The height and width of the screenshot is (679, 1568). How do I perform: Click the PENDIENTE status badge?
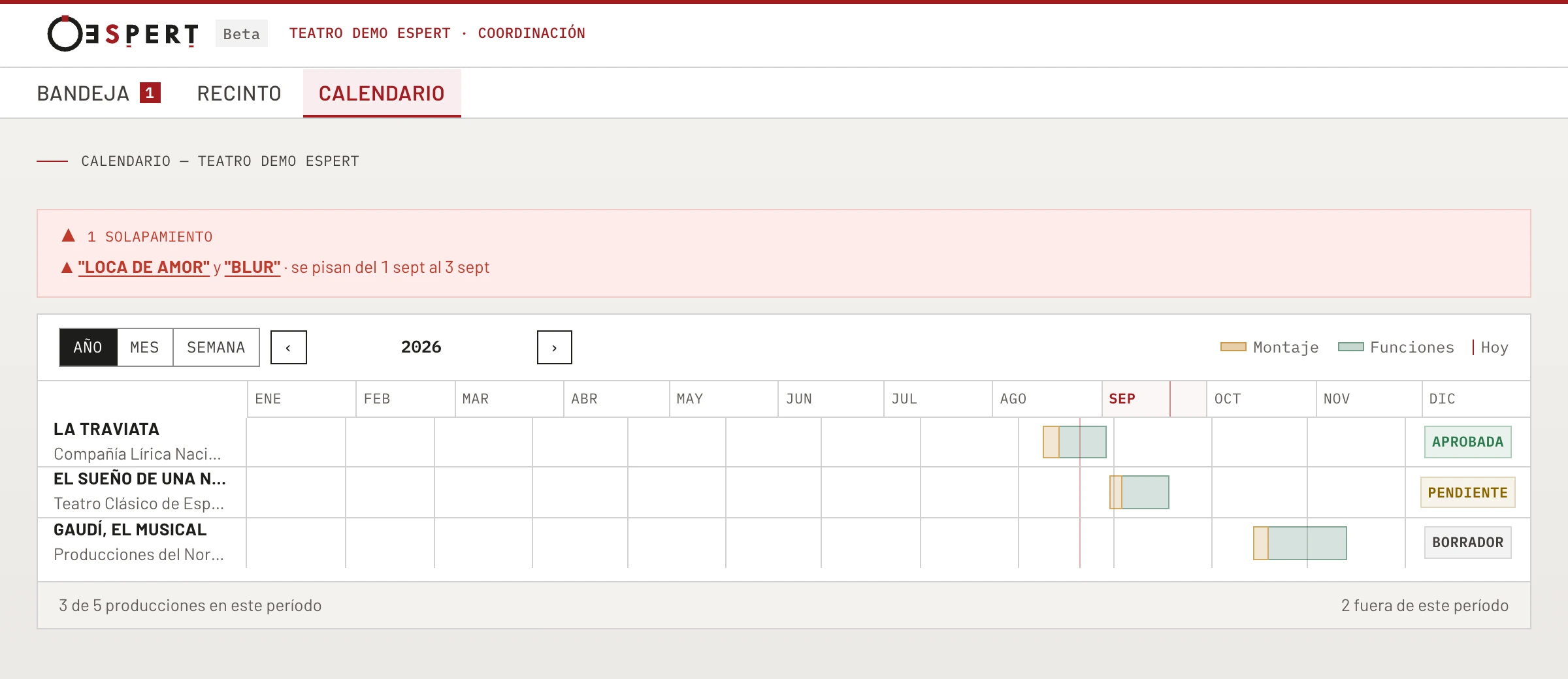point(1468,492)
